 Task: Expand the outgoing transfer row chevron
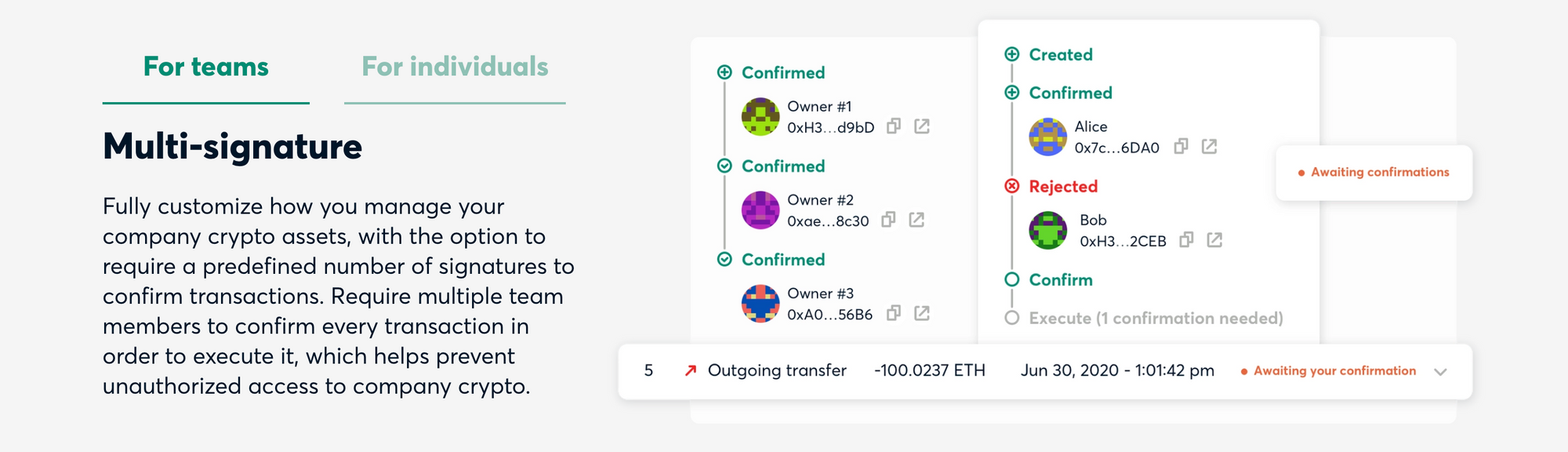(1440, 372)
